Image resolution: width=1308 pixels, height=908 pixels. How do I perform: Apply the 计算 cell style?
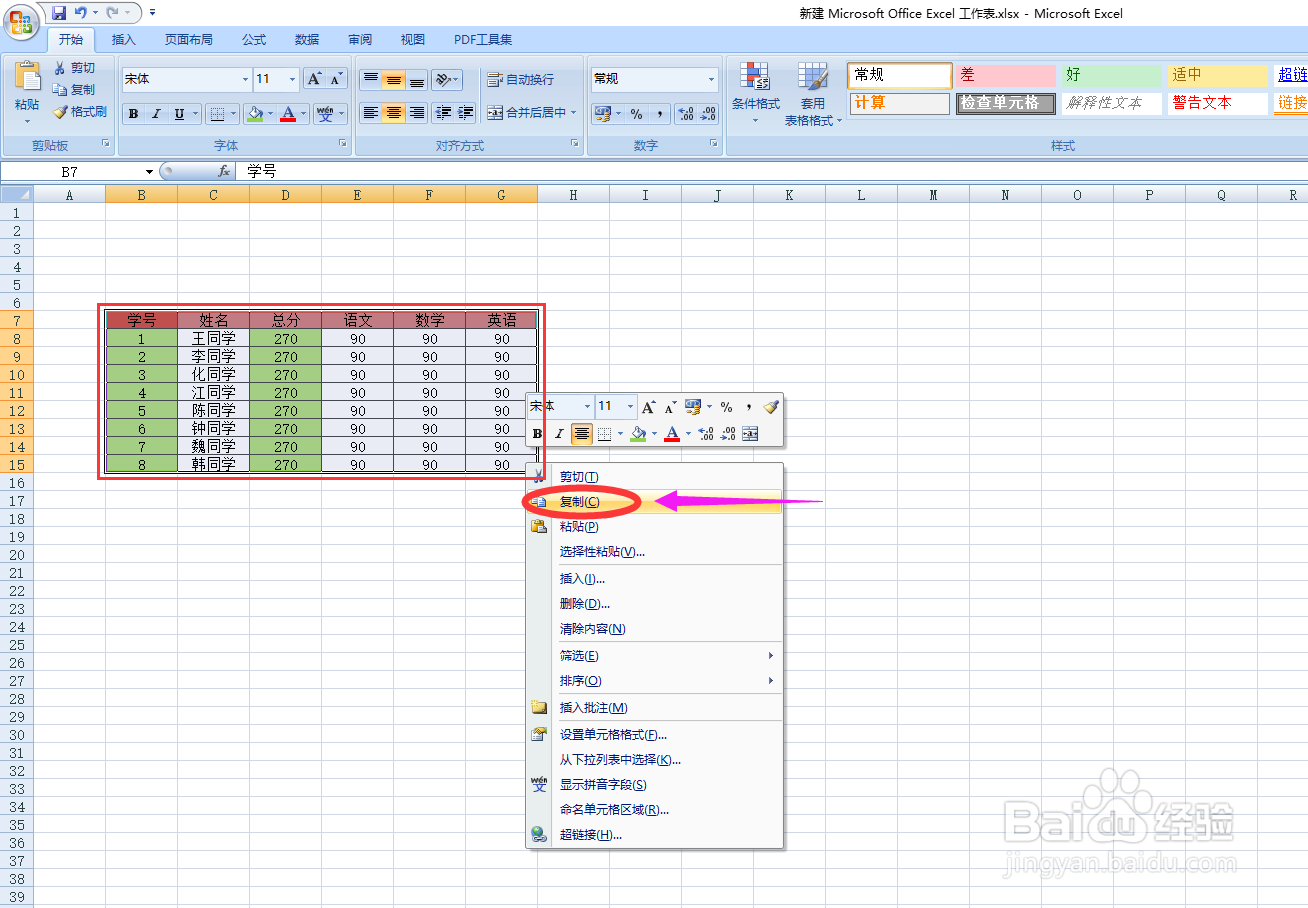[900, 103]
